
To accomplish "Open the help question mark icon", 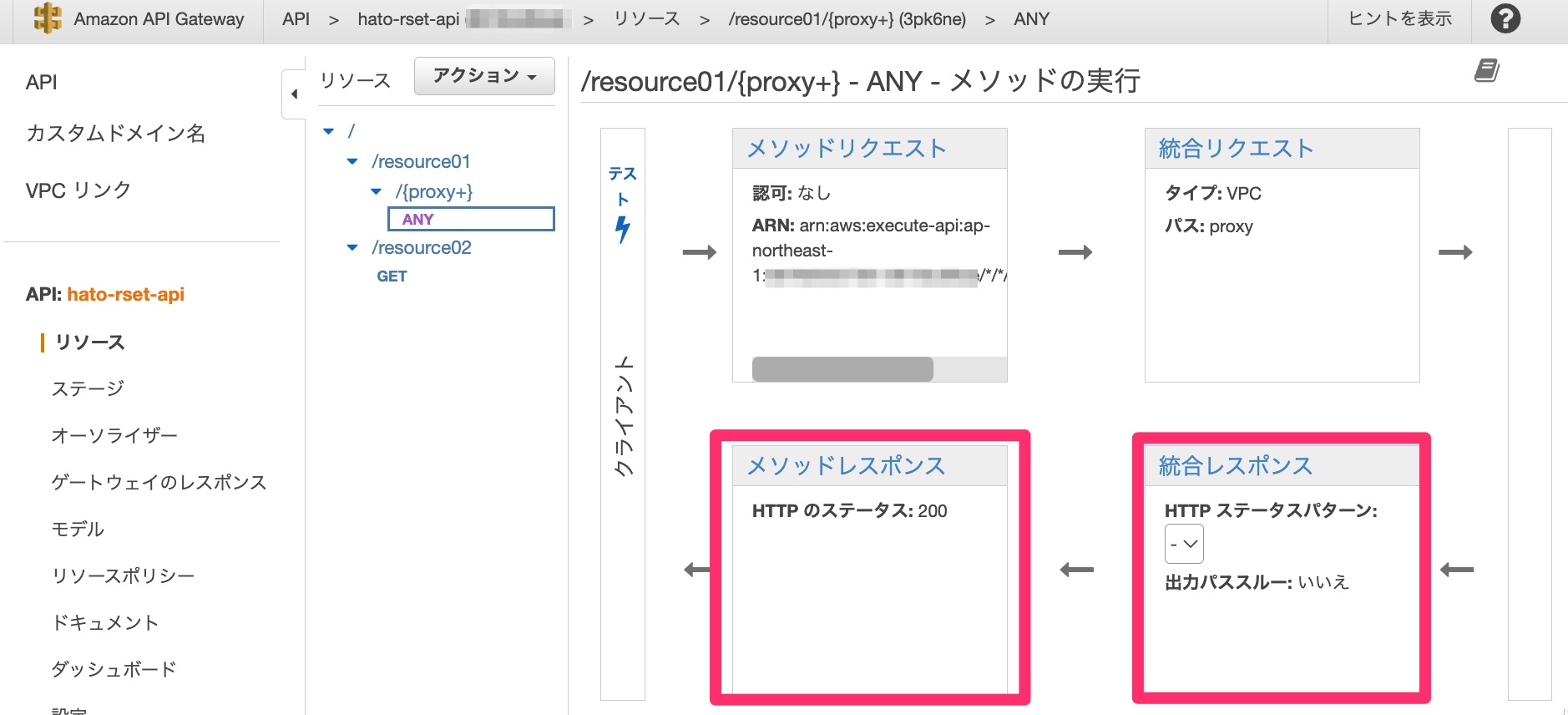I will coord(1505,18).
